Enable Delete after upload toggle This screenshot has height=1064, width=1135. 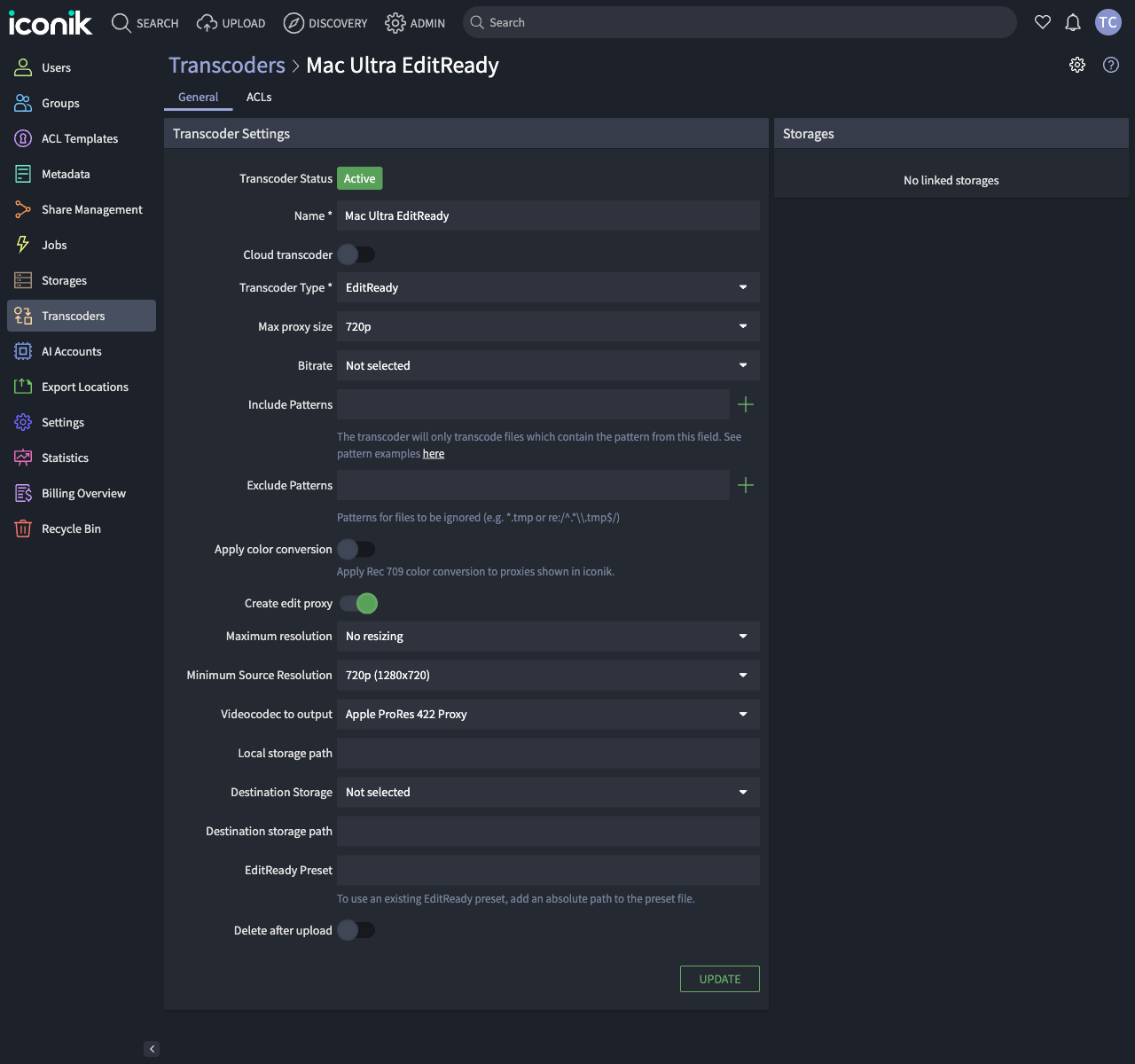point(356,930)
